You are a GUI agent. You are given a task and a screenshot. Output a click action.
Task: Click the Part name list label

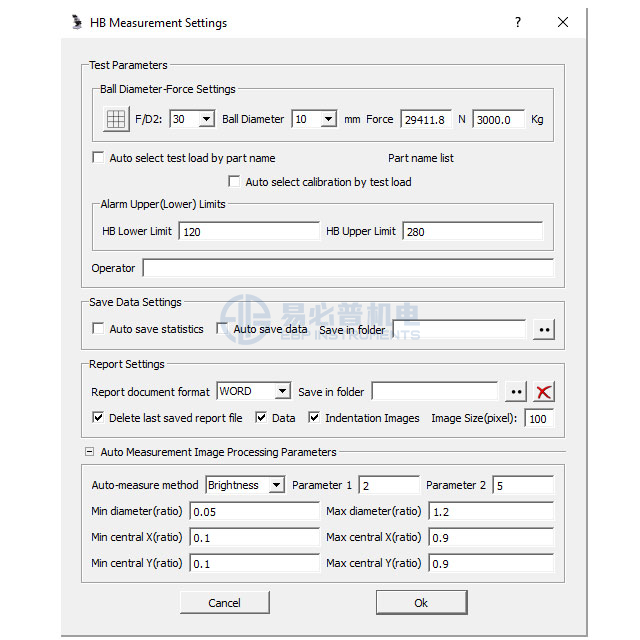[x=421, y=158]
